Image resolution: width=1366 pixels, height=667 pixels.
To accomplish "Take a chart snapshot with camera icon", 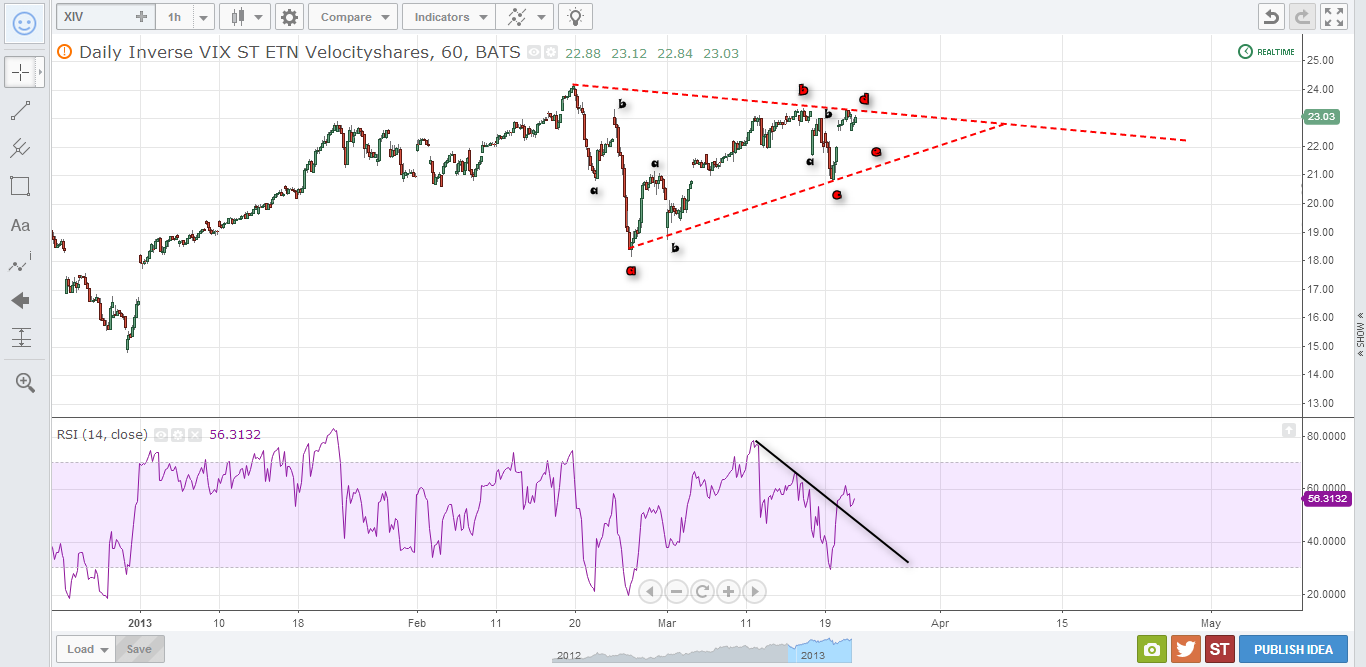I will (1152, 649).
